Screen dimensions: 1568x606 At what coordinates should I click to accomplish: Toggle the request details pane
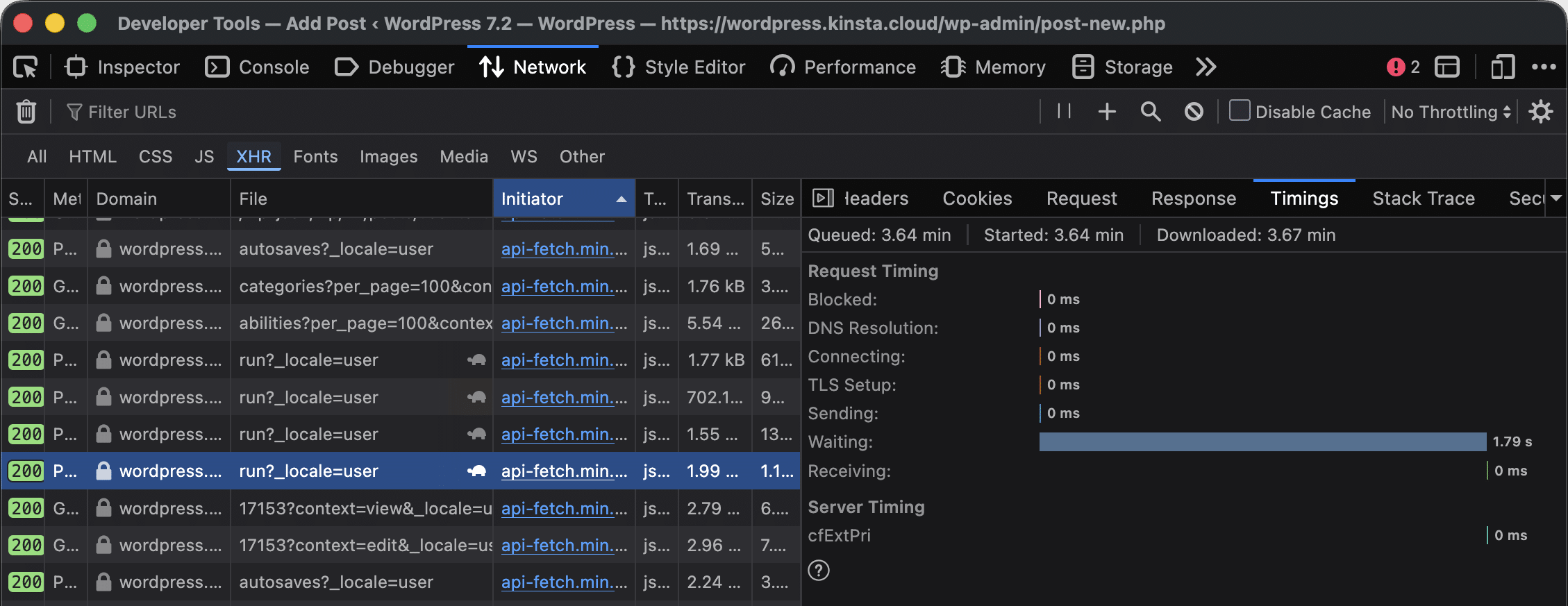(823, 199)
